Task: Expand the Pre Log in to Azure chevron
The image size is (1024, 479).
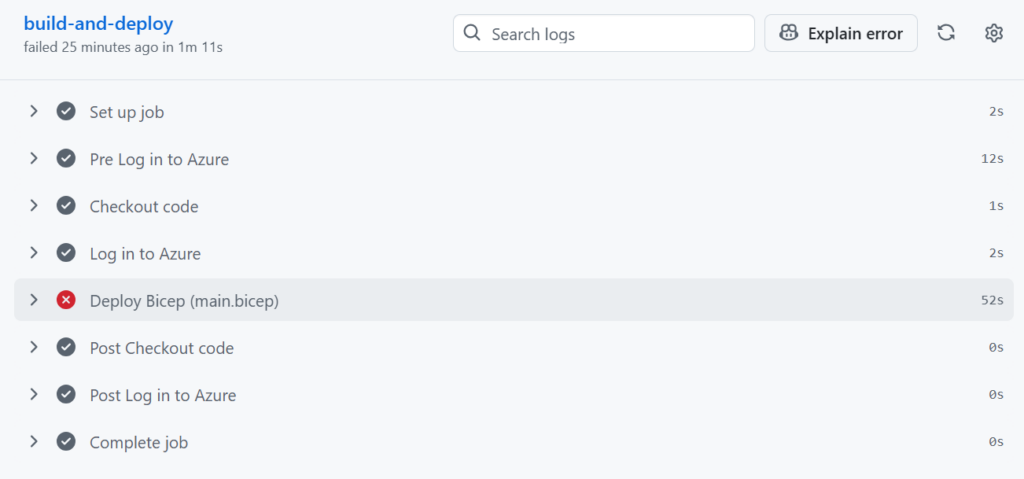Action: [x=34, y=158]
